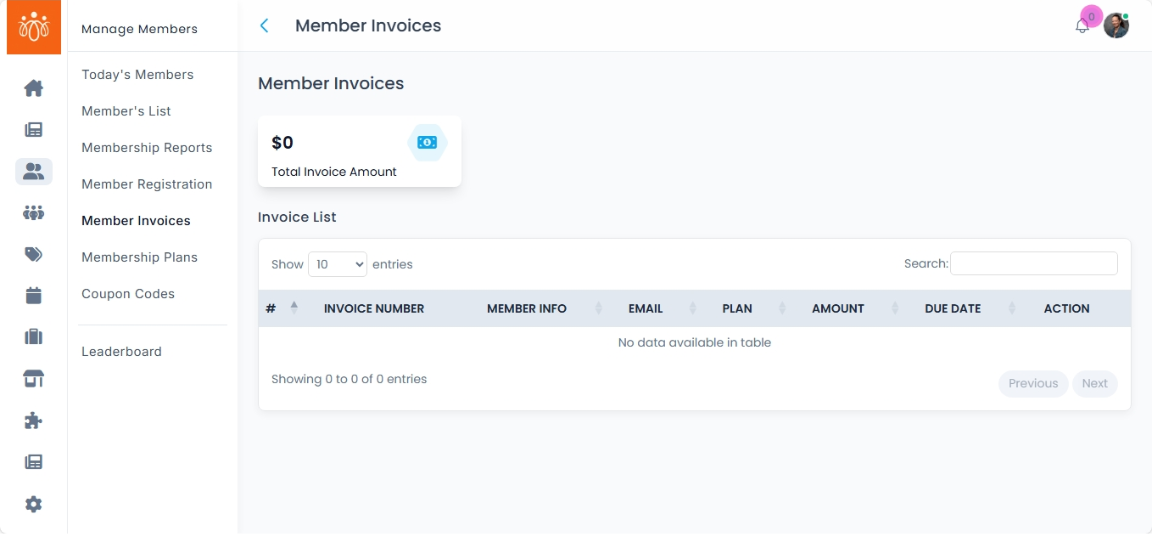Select Coupon Codes from the side menu
The width and height of the screenshot is (1152, 534).
(128, 294)
